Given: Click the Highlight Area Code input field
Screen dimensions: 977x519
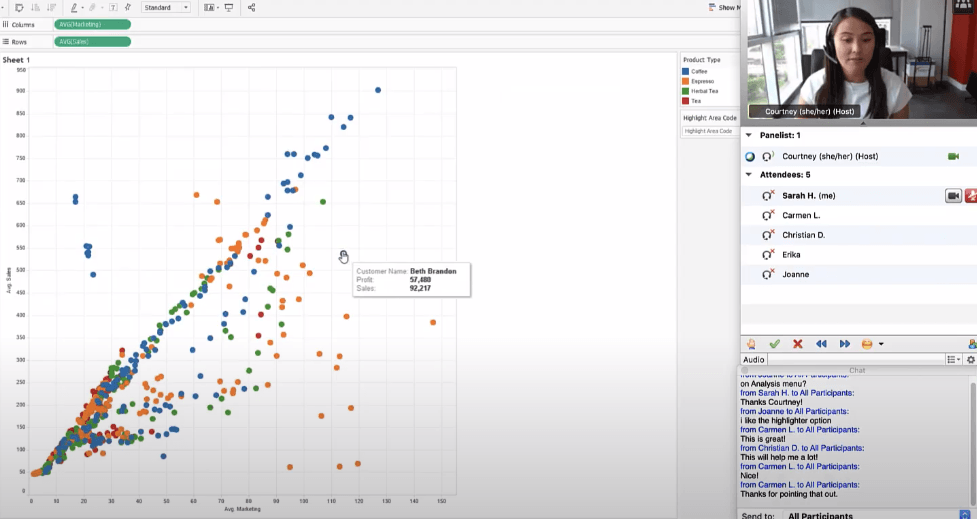Looking at the screenshot, I should [710, 131].
